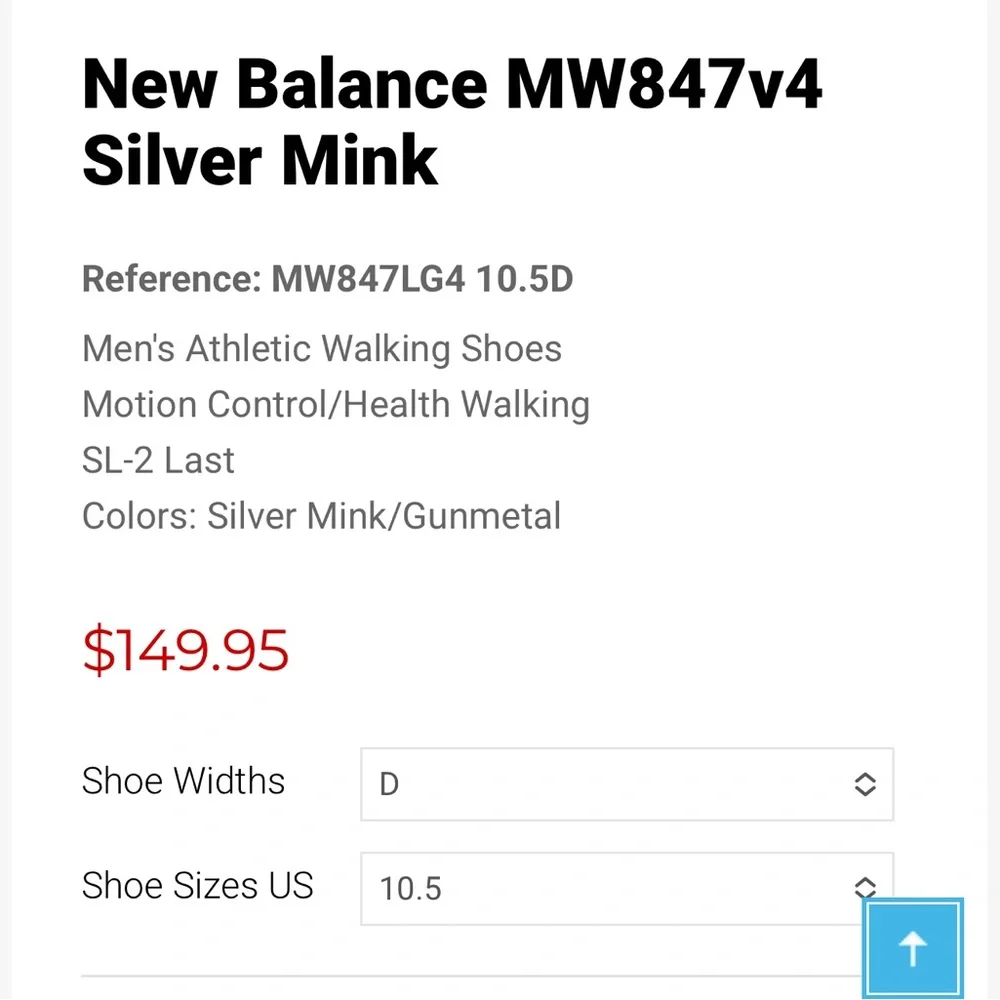Click the blue upward arrow button

pyautogui.click(x=913, y=948)
